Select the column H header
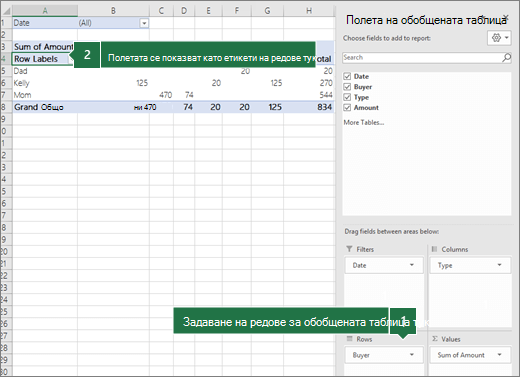Image resolution: width=520 pixels, height=377 pixels. [x=309, y=11]
